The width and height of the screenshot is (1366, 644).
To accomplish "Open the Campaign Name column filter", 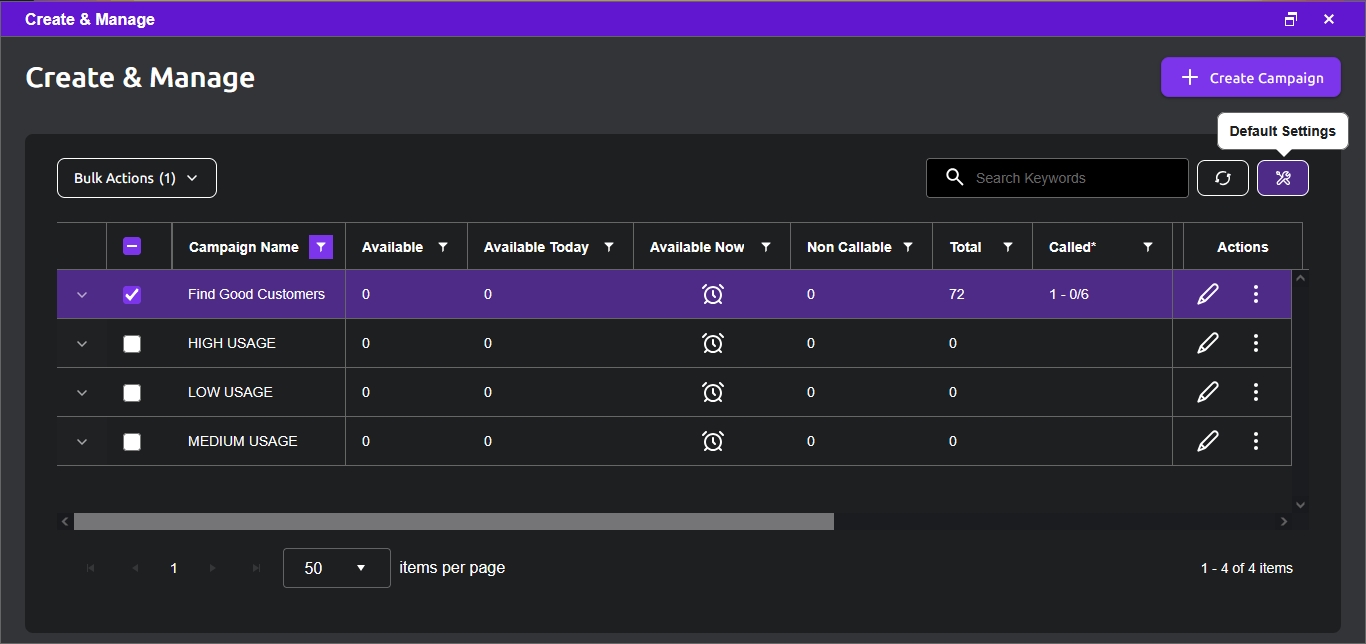I will point(320,247).
